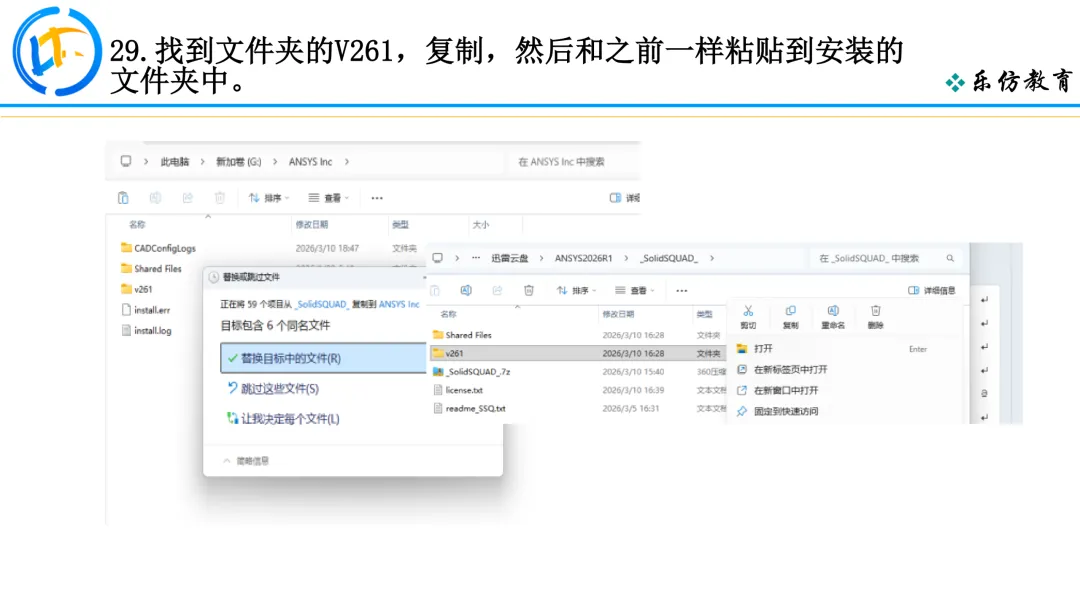Click the trash icon in _SolidSQUAD_ window toolbar

click(x=528, y=291)
